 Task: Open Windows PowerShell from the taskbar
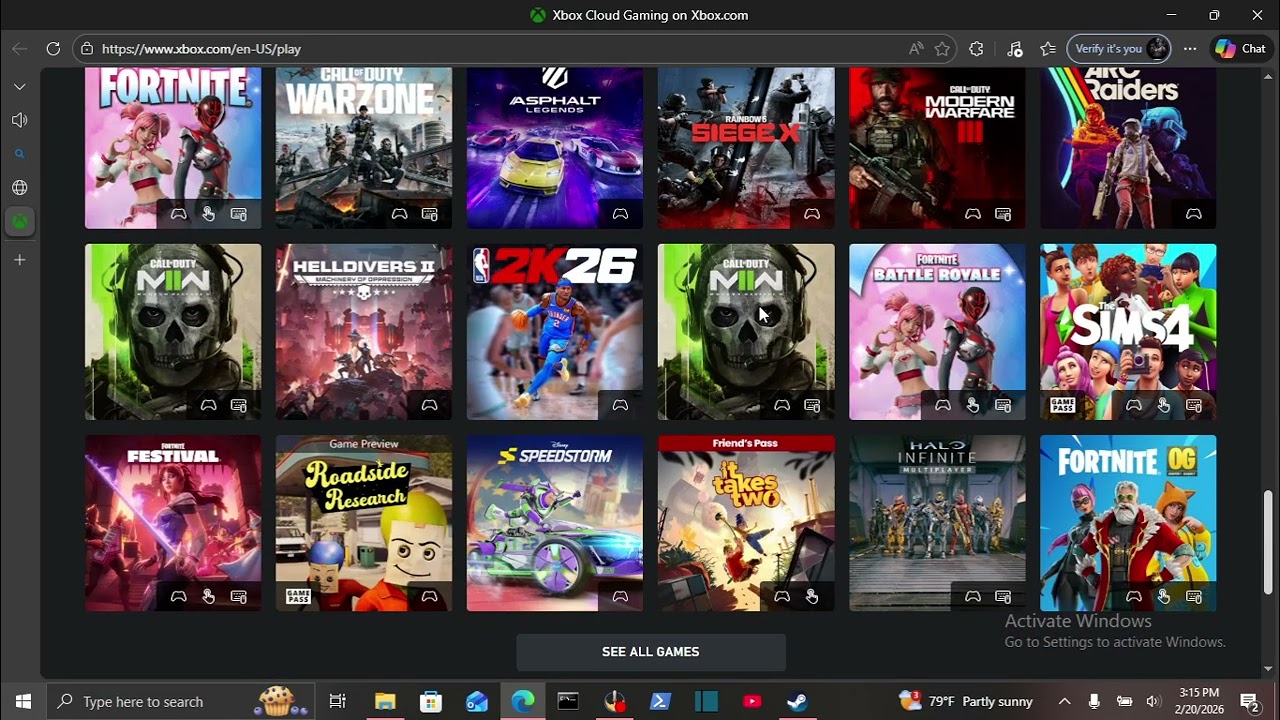click(x=660, y=701)
